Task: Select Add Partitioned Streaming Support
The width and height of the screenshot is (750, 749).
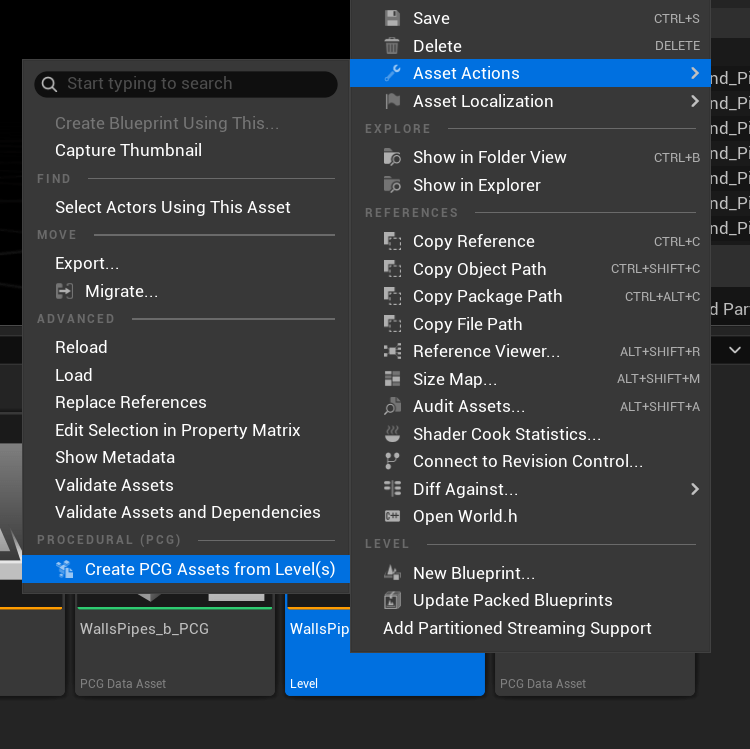Action: 517,628
